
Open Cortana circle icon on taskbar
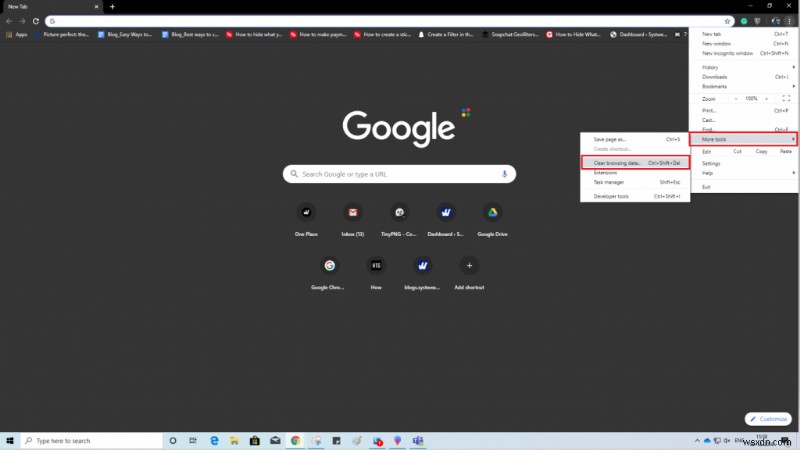tap(172, 440)
